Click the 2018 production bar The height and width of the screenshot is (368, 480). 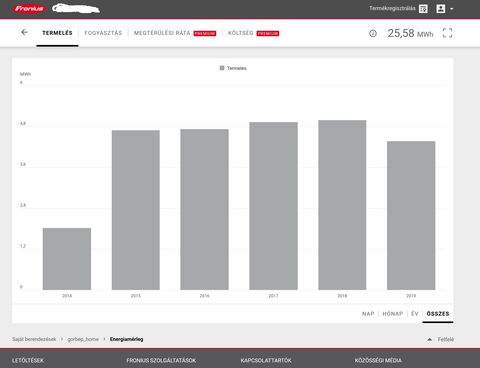click(342, 205)
